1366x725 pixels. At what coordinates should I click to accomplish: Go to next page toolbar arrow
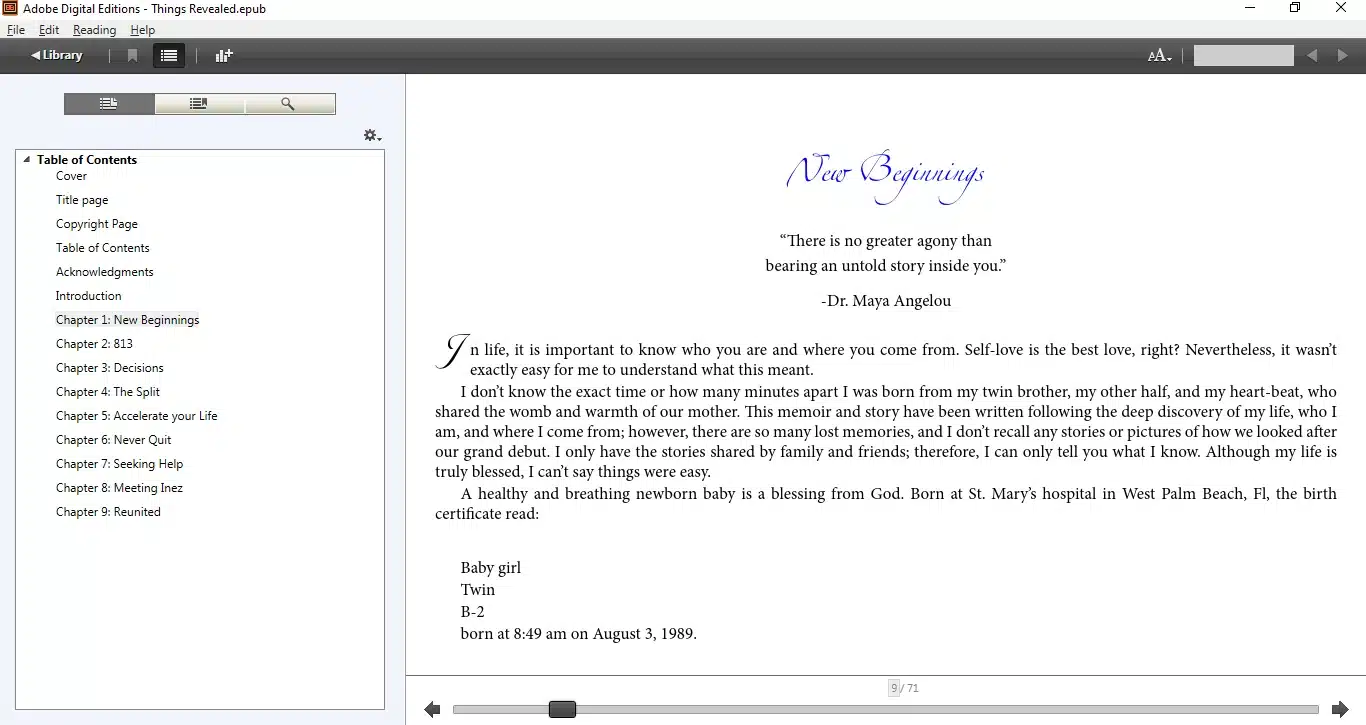pos(1343,56)
